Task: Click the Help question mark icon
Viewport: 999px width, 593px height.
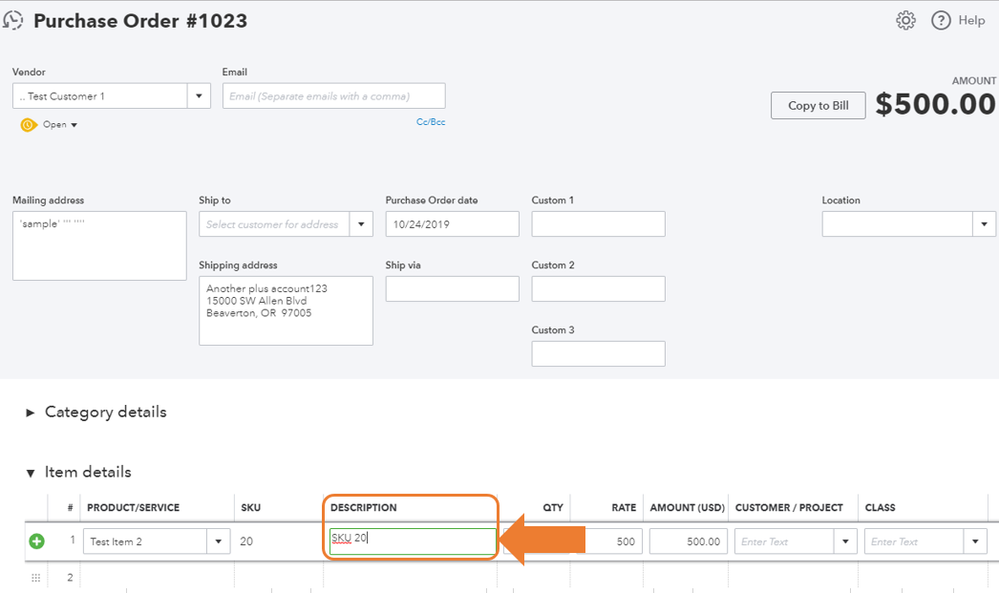Action: [x=940, y=20]
